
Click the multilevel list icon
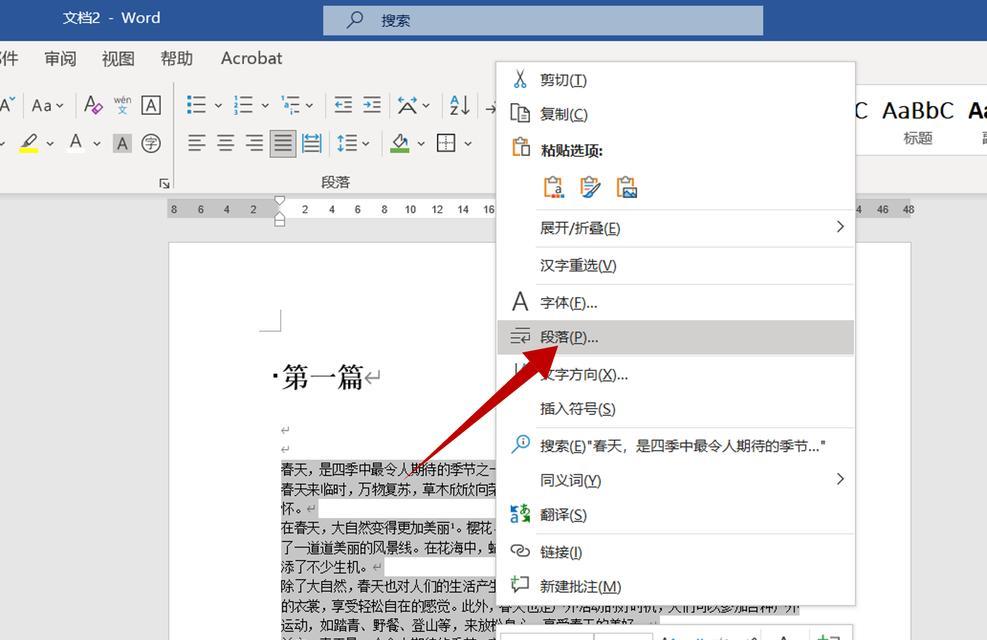(290, 105)
